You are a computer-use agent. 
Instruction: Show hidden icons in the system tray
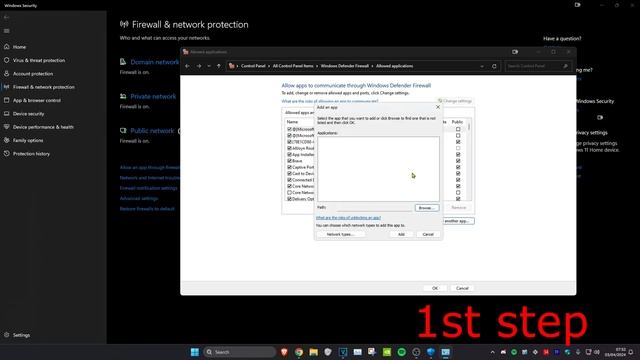[492, 352]
